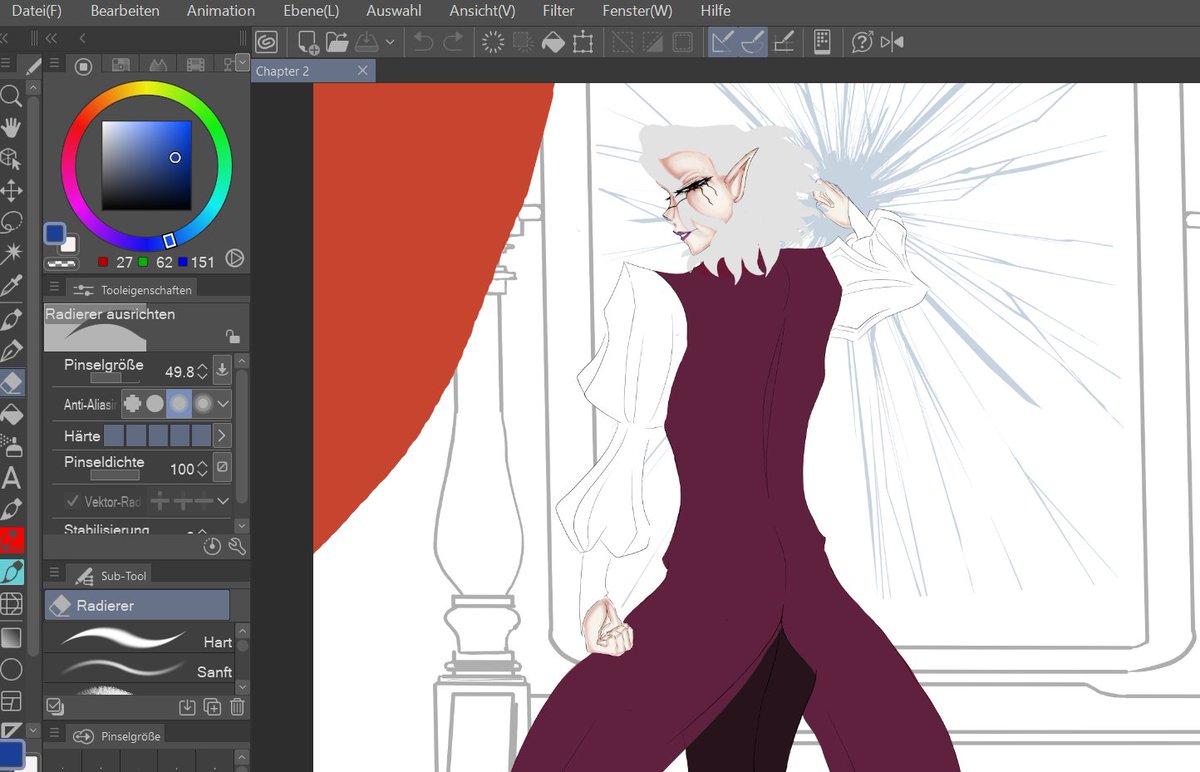The width and height of the screenshot is (1200, 772).
Task: Toggle the Vektor-Rad checkbox
Action: pos(72,501)
